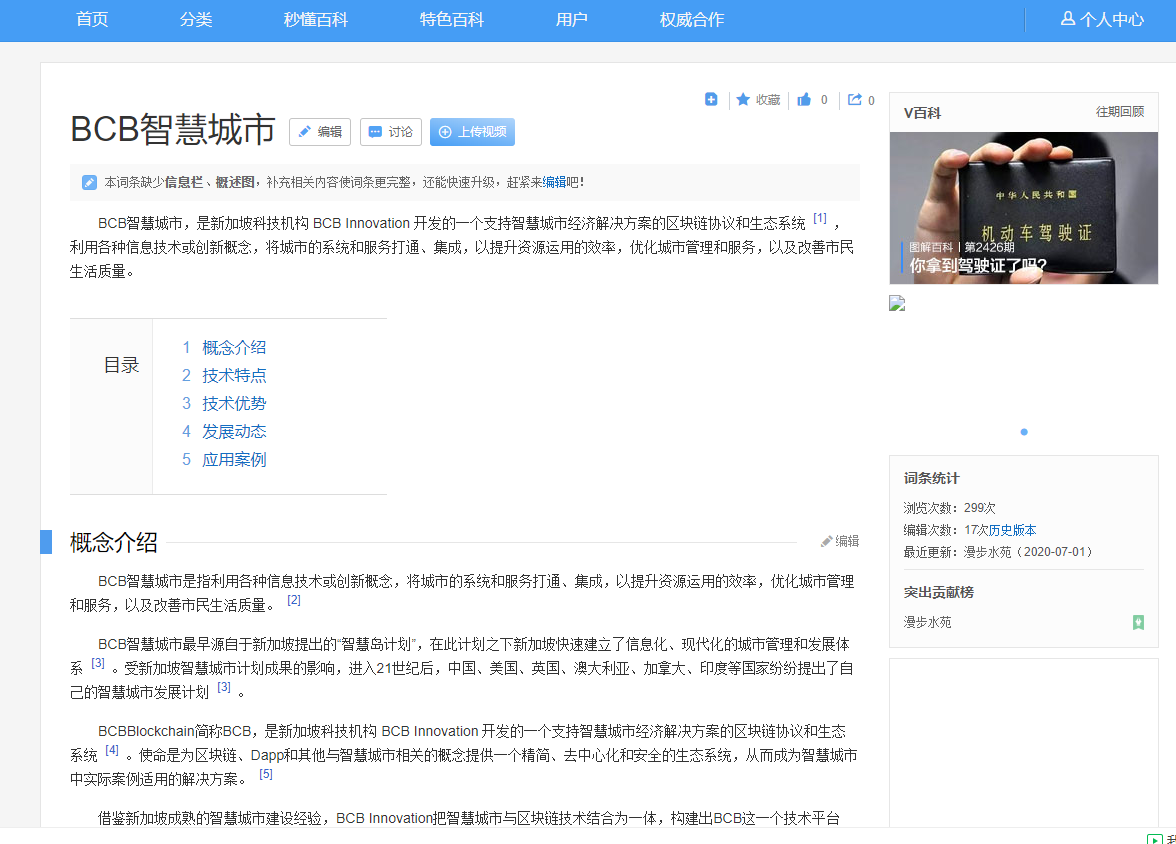Screen dimensions: 1176x844
Task: Open the driver's license V百科 thumbnail
Action: tap(1023, 208)
